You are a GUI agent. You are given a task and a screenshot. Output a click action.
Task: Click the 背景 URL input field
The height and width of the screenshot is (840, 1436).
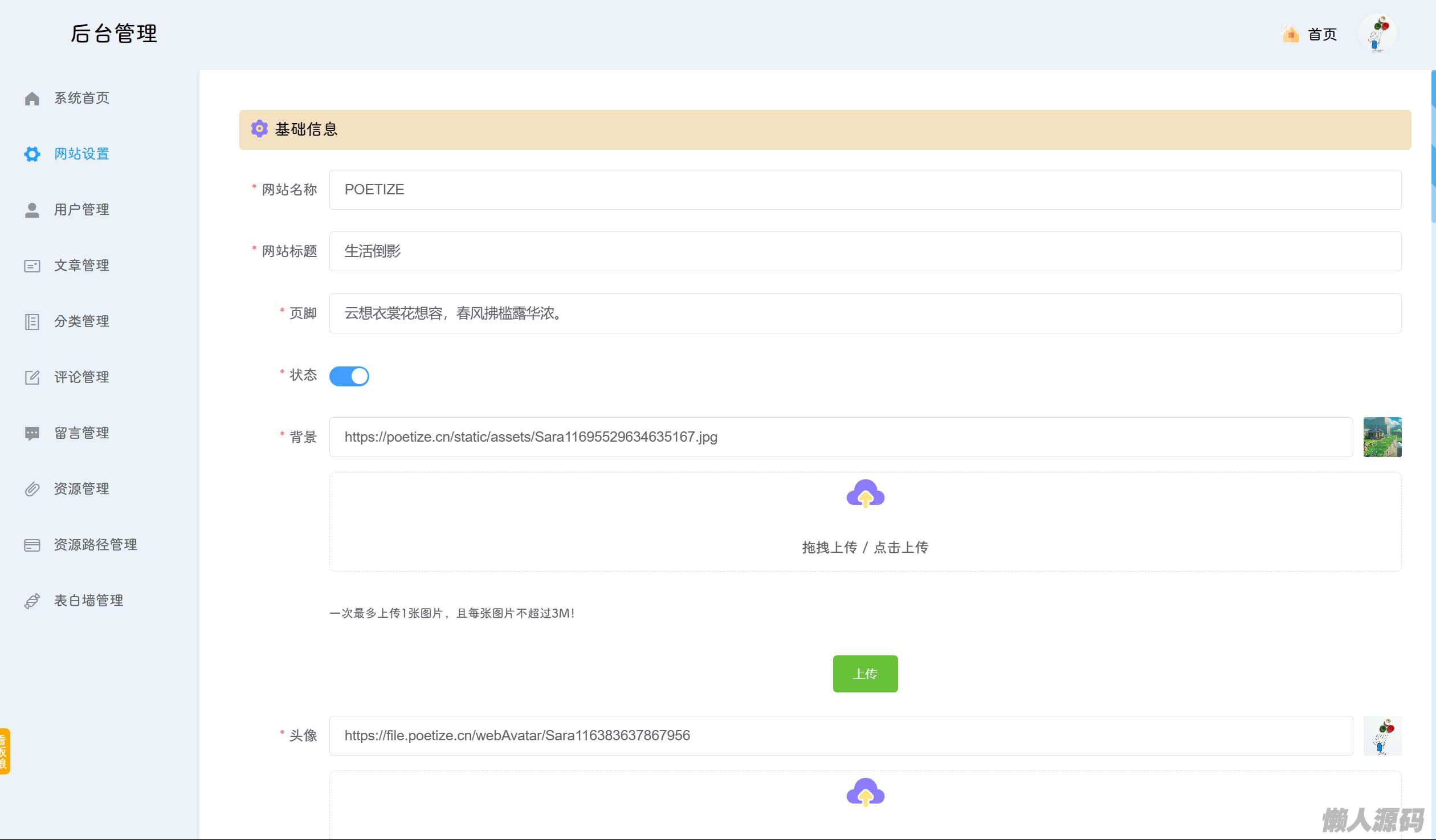tap(841, 437)
